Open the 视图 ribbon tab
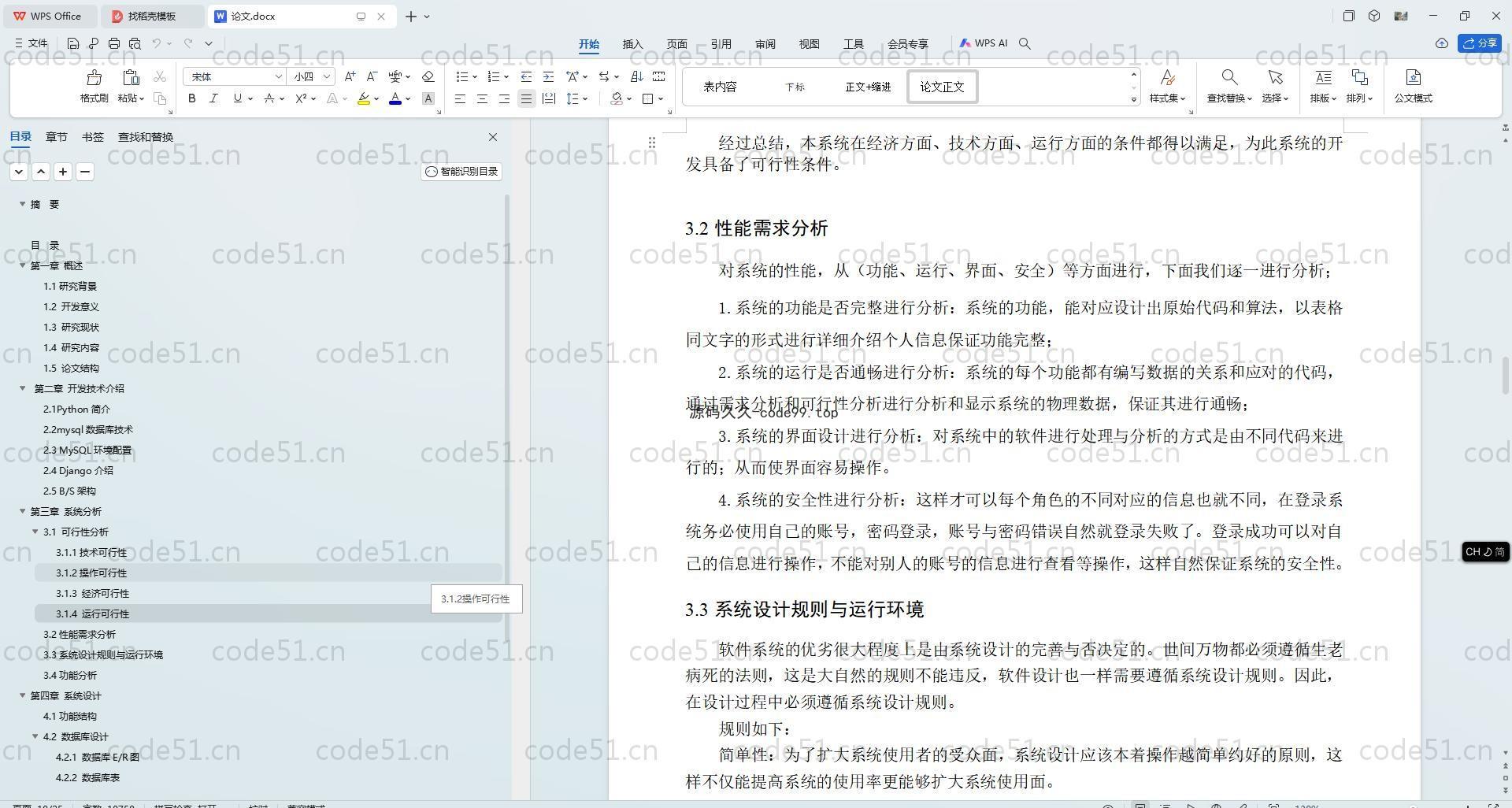This screenshot has width=1512, height=808. coord(810,44)
